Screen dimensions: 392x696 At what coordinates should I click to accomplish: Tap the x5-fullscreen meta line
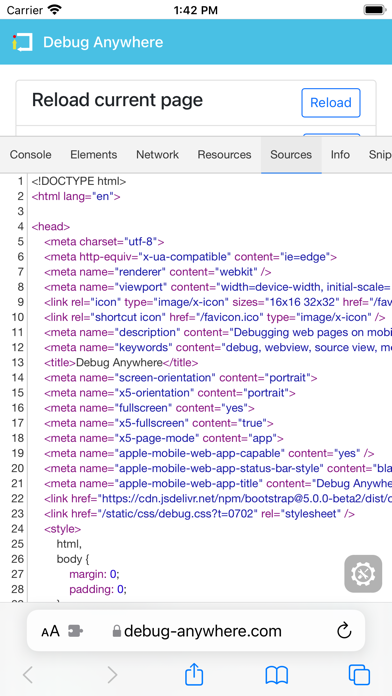[158, 423]
